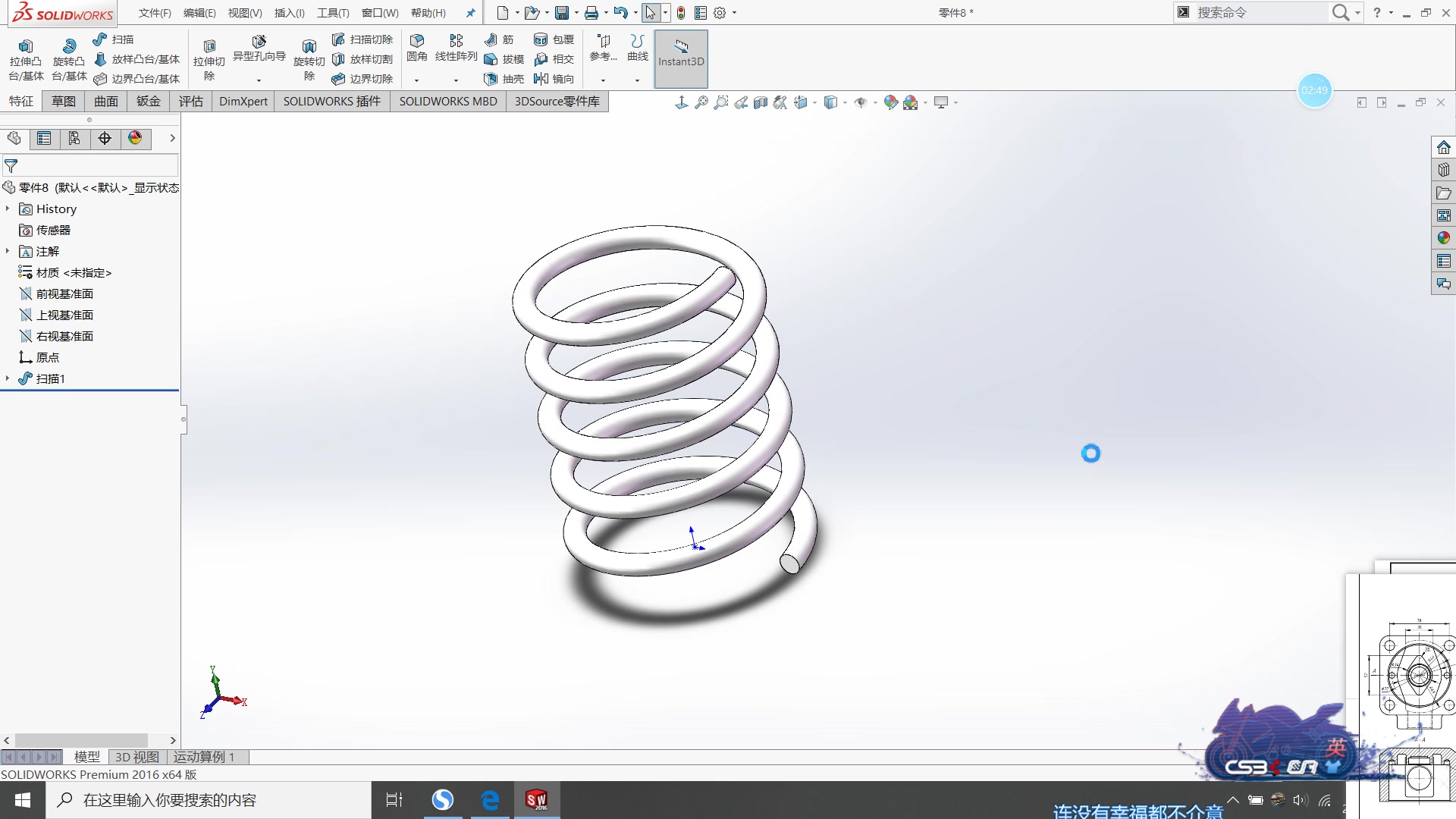Select the Extruded Boss/Base (拉伸凸台/基体) tool
The height and width of the screenshot is (819, 1456).
click(26, 60)
